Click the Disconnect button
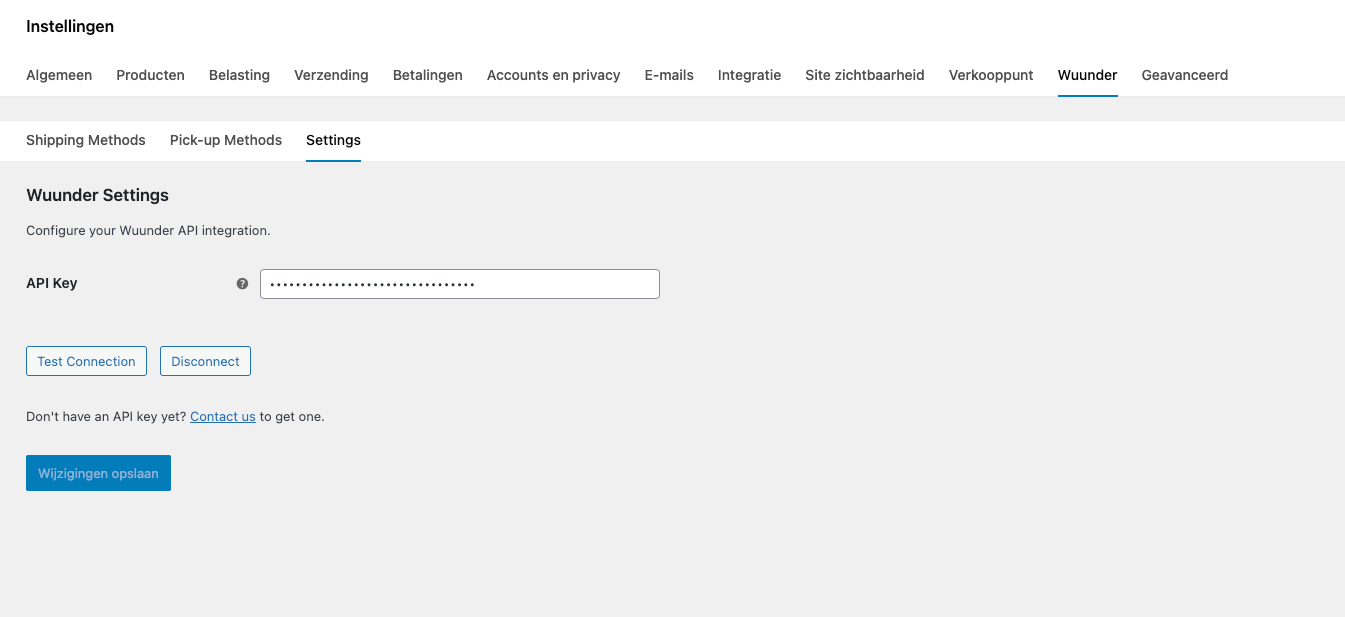The image size is (1345, 617). (205, 361)
